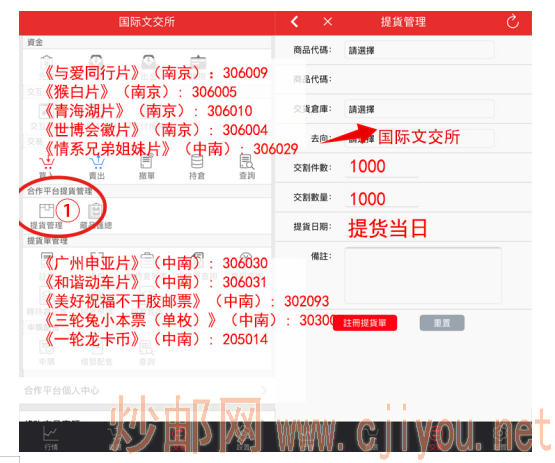Switch to the 行情 bottom tab
555x463 pixels.
[51, 438]
